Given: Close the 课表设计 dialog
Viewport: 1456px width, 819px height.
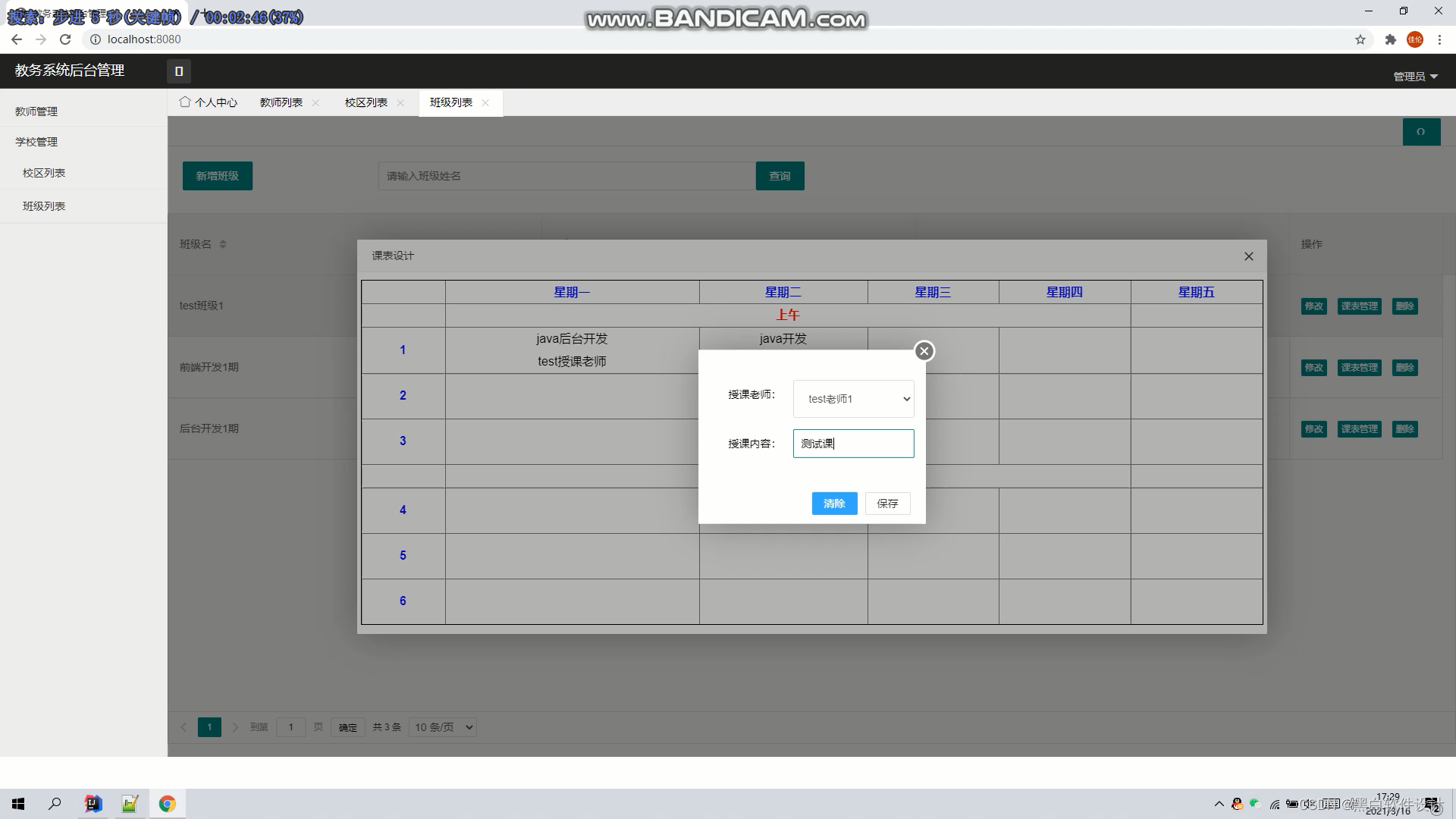Looking at the screenshot, I should pos(1248,256).
